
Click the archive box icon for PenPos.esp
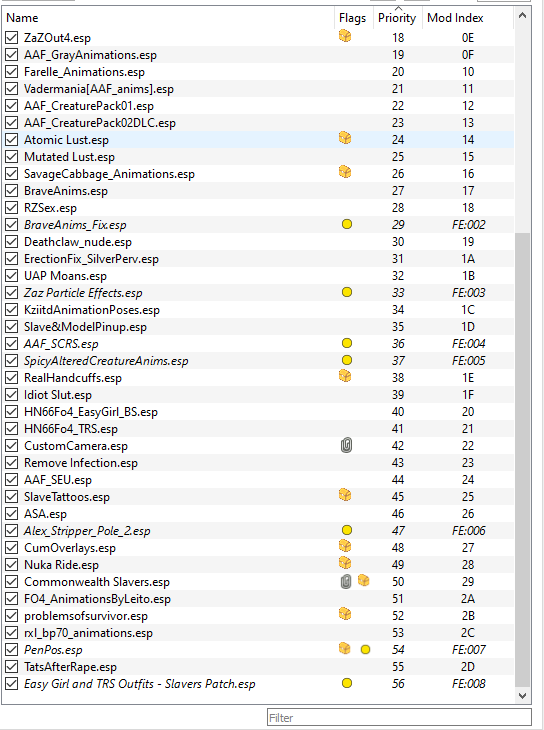[345, 649]
